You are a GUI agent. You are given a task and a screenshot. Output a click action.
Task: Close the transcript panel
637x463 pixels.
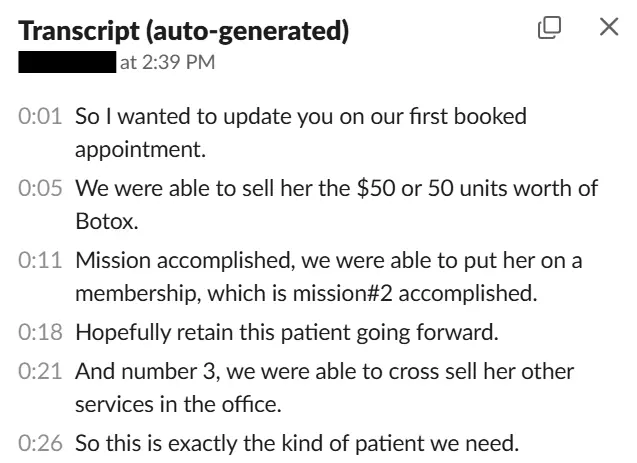608,28
